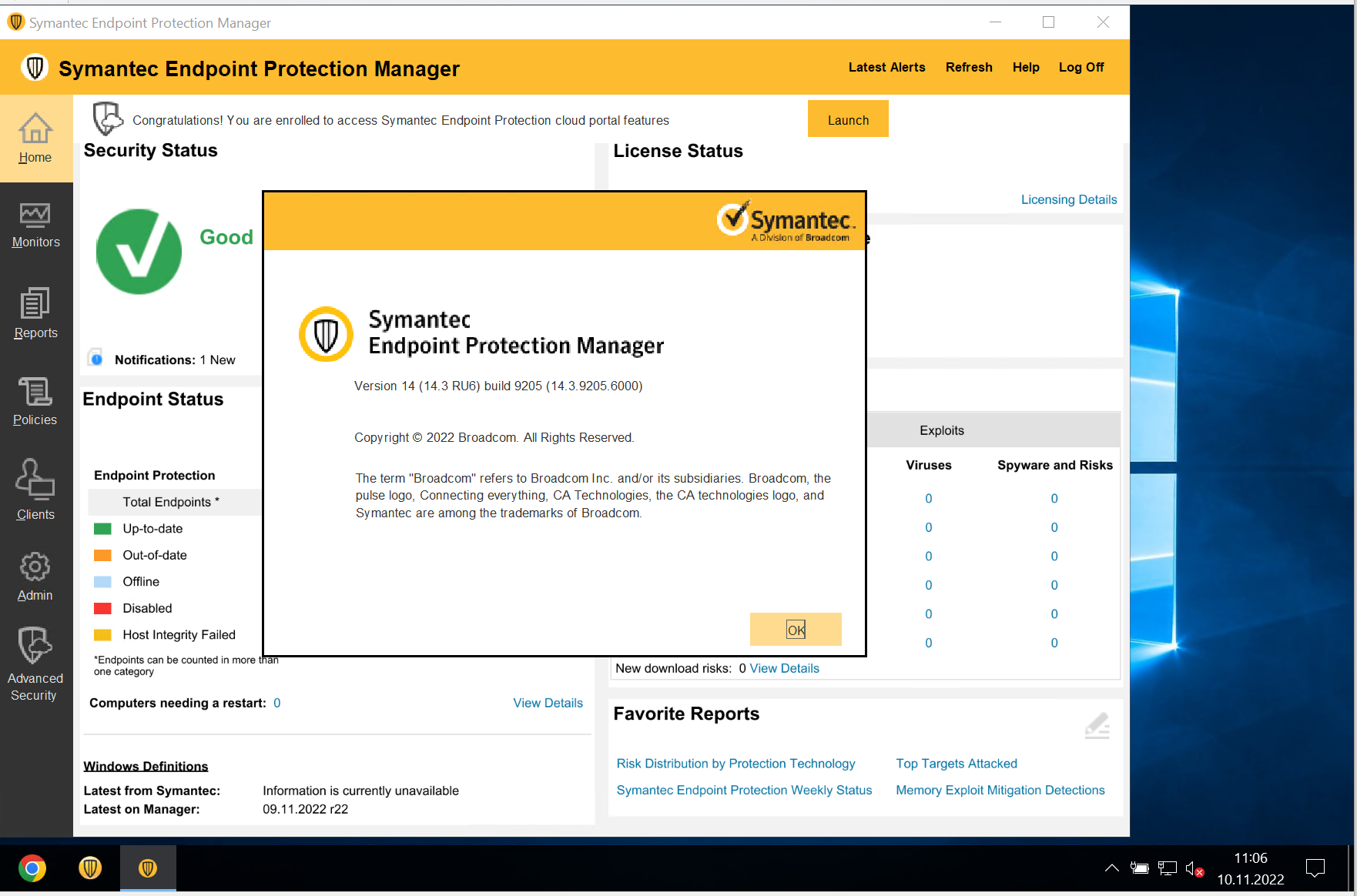Open the Action Center notification icon
This screenshot has height=896, width=1357.
click(x=1315, y=868)
